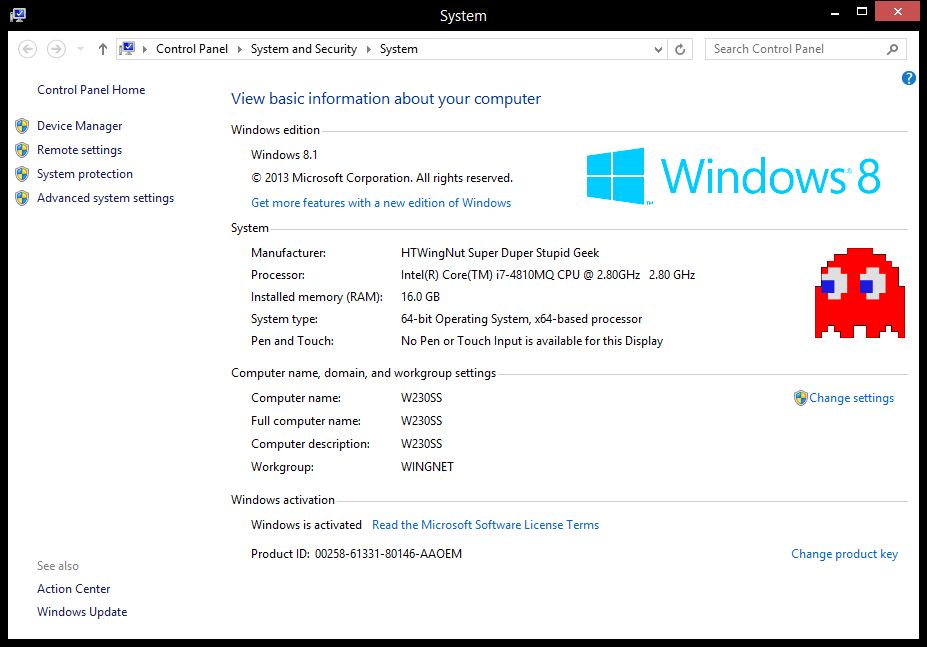
Task: Click W230SS value beside Computer description
Action: tap(422, 444)
